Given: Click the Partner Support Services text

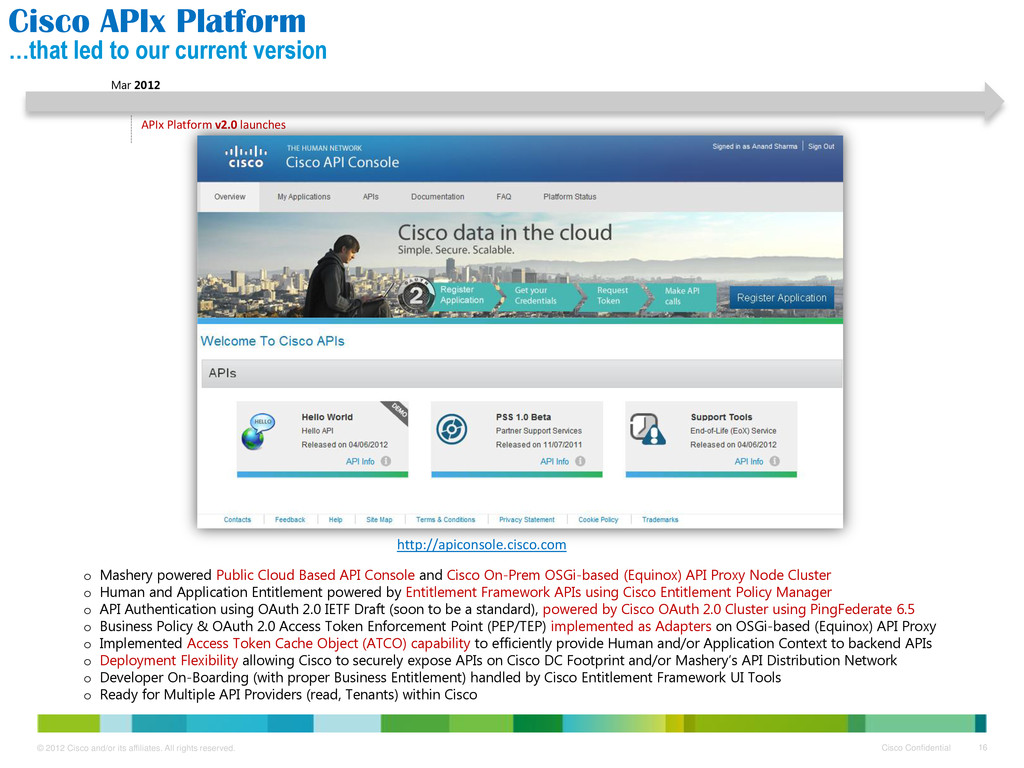Looking at the screenshot, I should coord(539,431).
